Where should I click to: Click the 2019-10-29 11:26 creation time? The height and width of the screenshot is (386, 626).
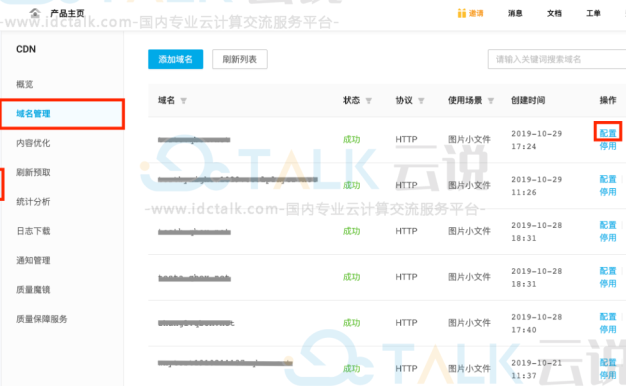click(x=537, y=186)
